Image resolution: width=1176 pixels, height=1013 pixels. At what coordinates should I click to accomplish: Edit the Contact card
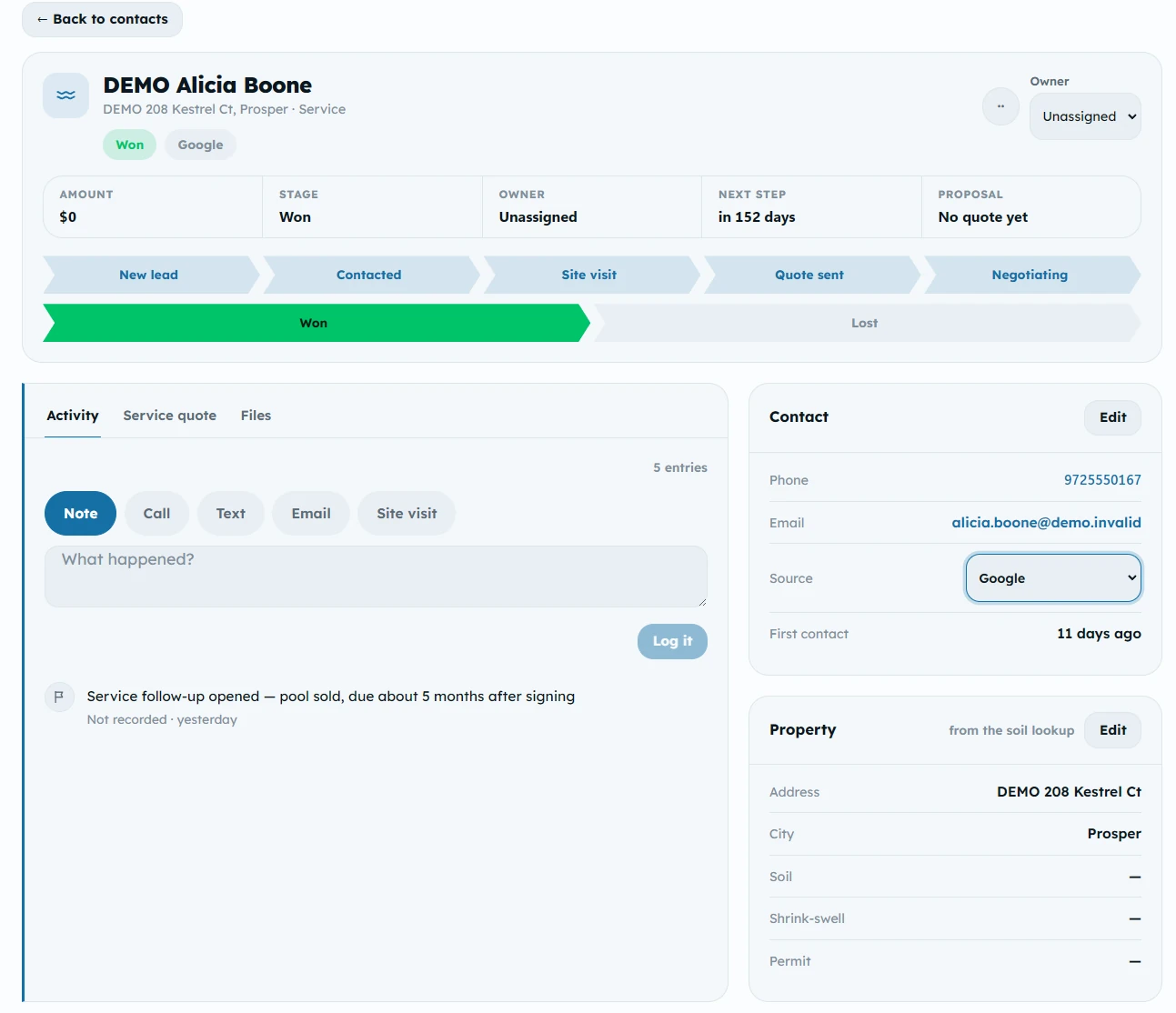1112,417
